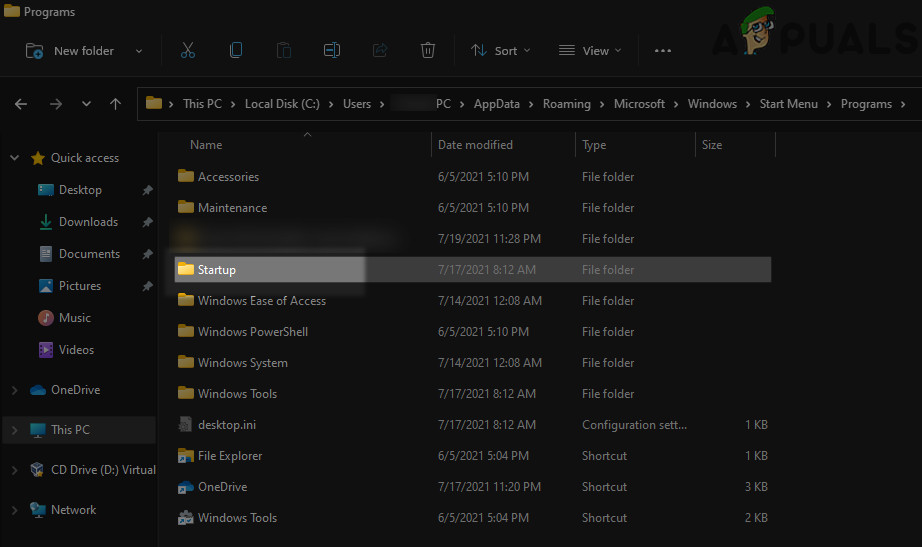Click the New folder button
Screen dimensions: 922x547
83,50
